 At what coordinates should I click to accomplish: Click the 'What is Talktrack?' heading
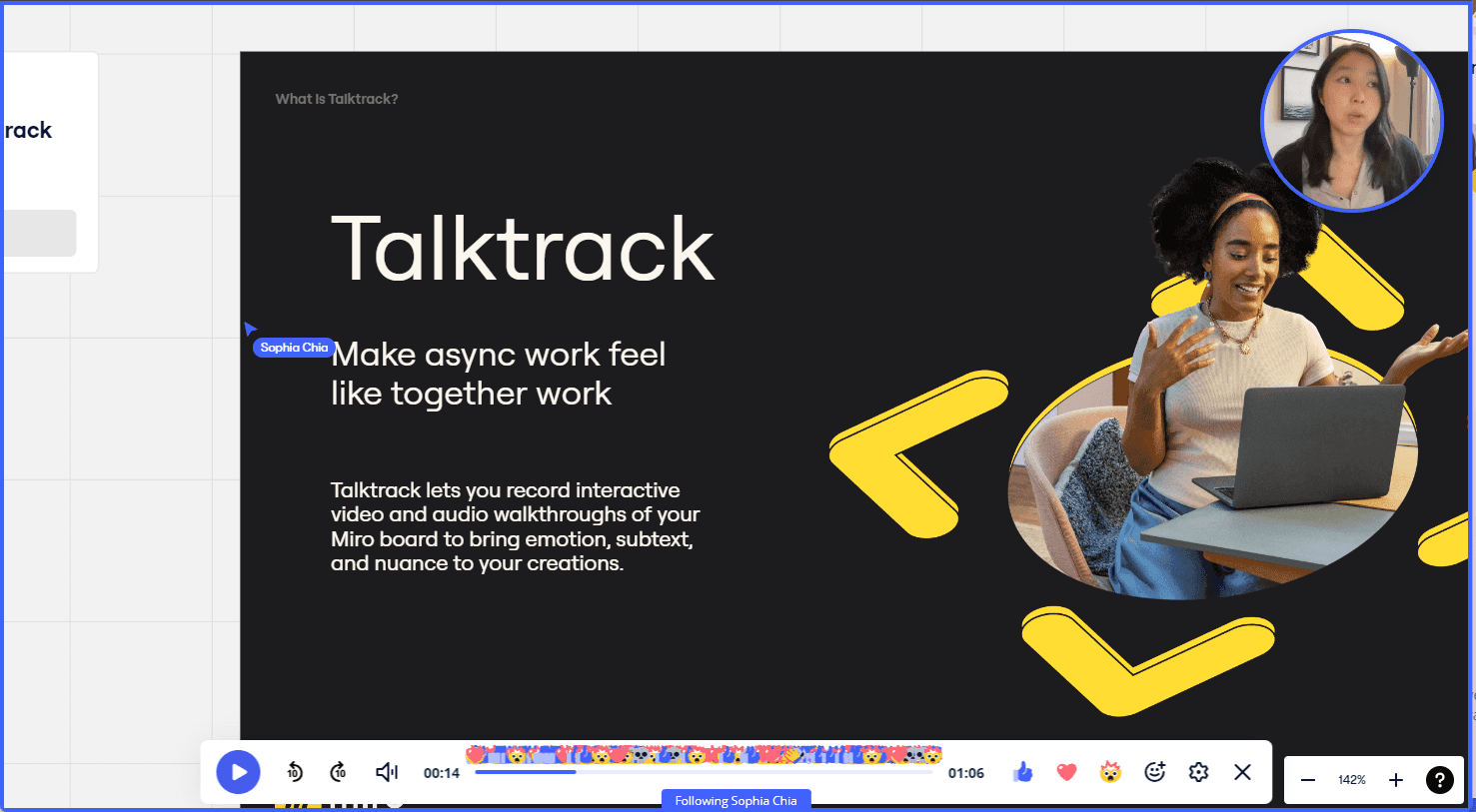(x=337, y=99)
